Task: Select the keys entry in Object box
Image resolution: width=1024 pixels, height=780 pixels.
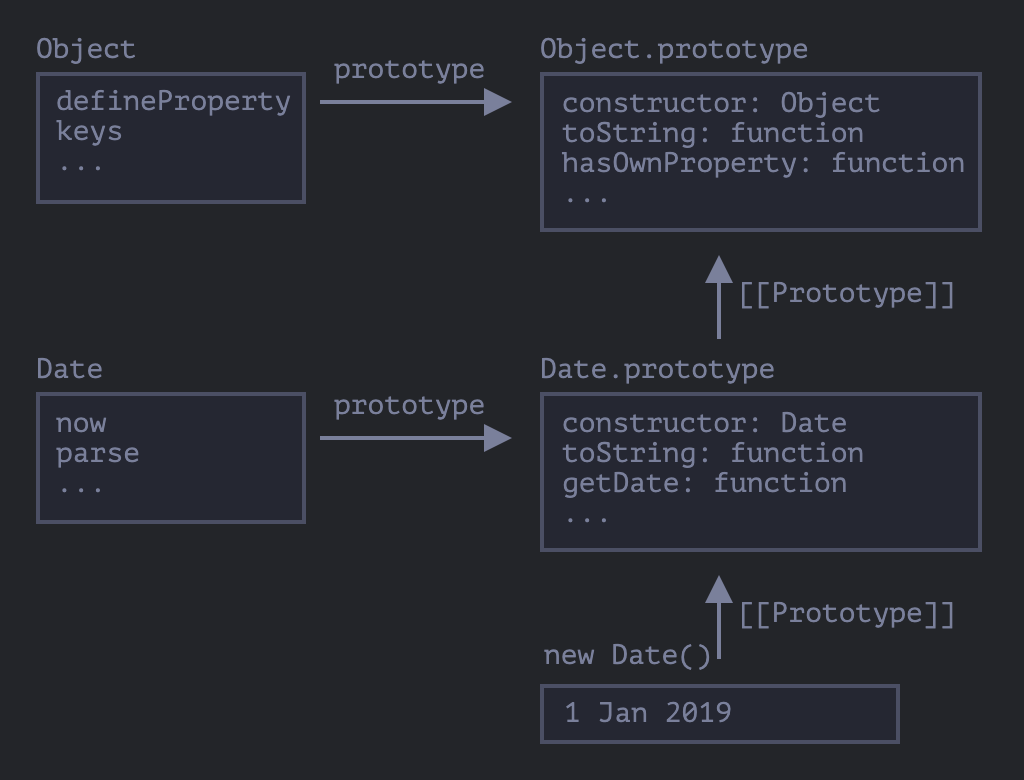Action: 89,131
